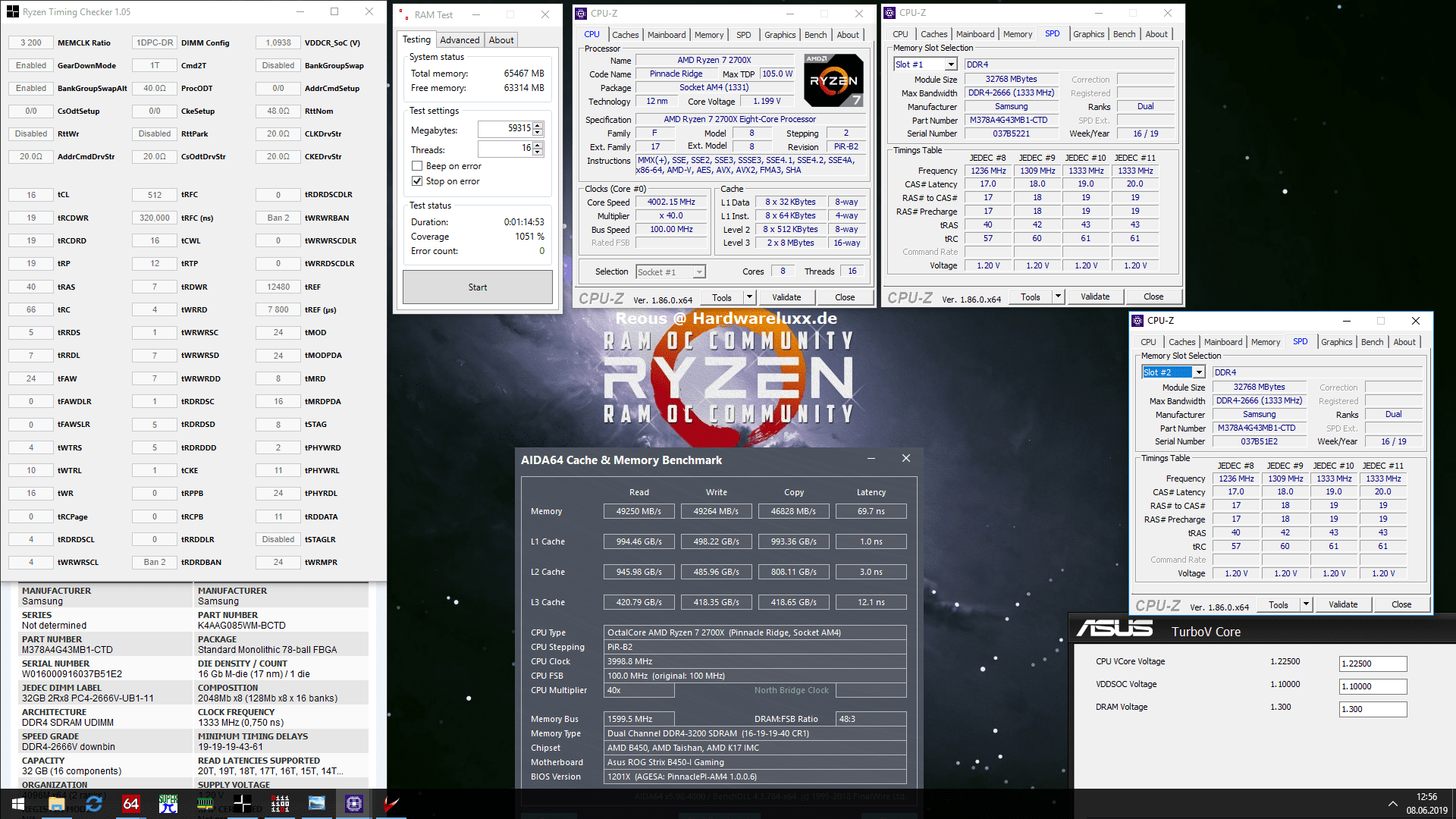This screenshot has height=819, width=1456.
Task: Open the About tab in RAM Test
Action: [x=501, y=40]
